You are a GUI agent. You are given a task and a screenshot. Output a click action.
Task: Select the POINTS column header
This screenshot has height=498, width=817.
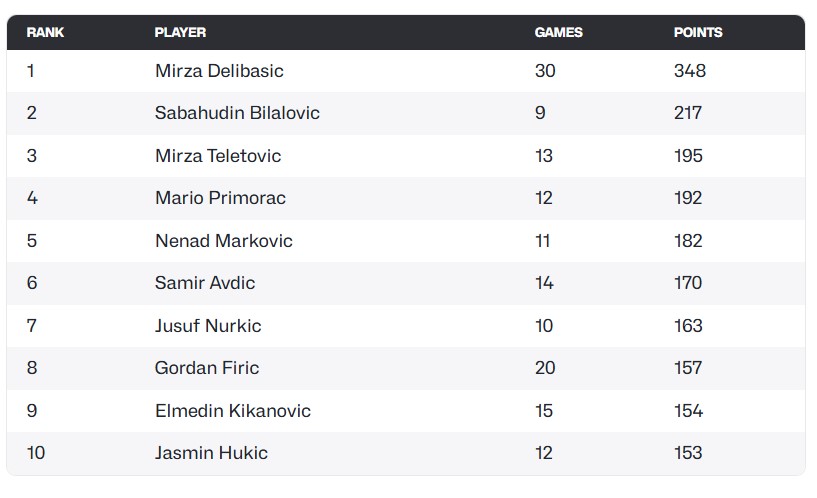pos(697,32)
